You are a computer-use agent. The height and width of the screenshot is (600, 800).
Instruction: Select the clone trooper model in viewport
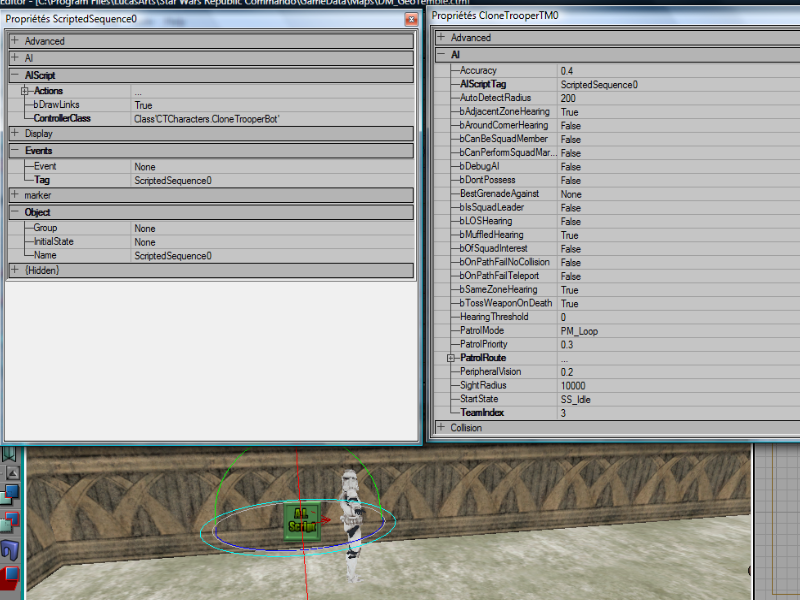tap(352, 526)
